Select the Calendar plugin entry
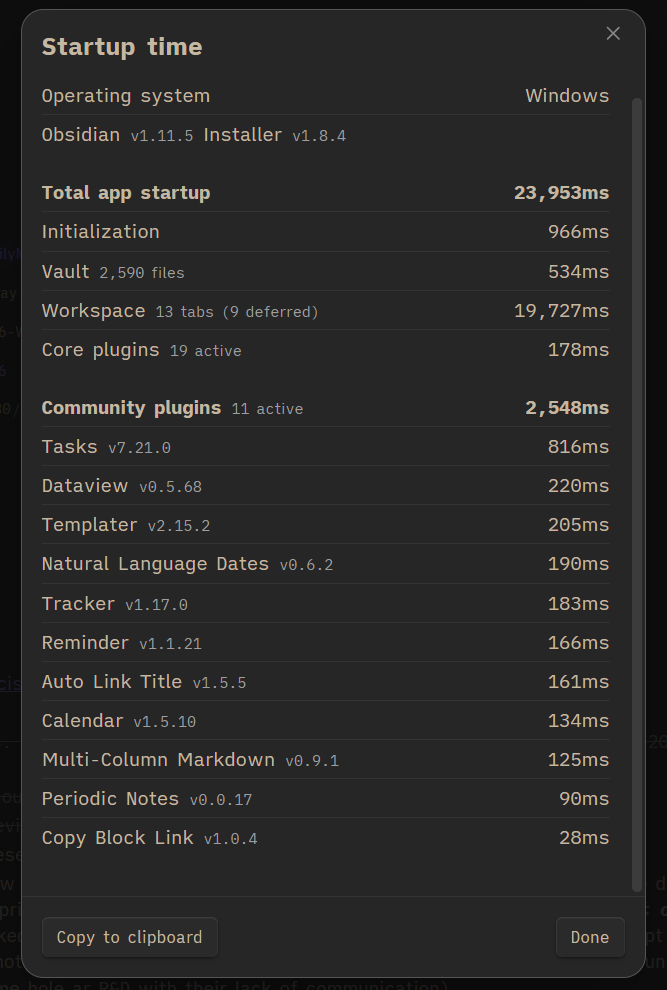The width and height of the screenshot is (667, 990). [x=325, y=721]
